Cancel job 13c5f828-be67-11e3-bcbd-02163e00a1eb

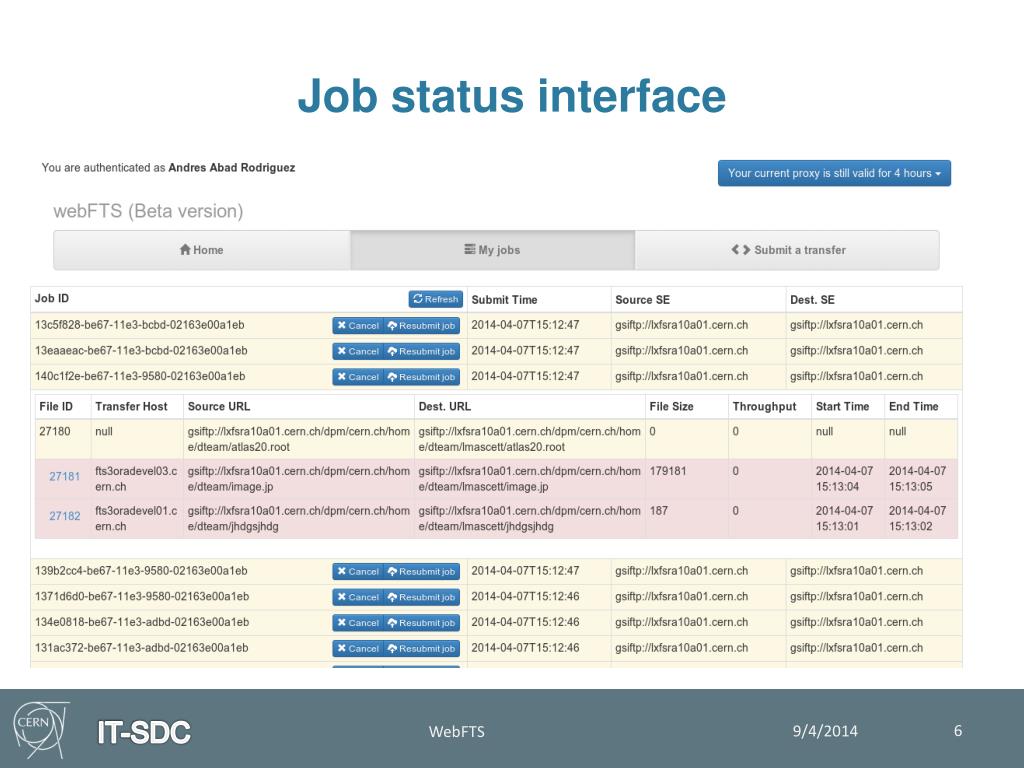[357, 325]
